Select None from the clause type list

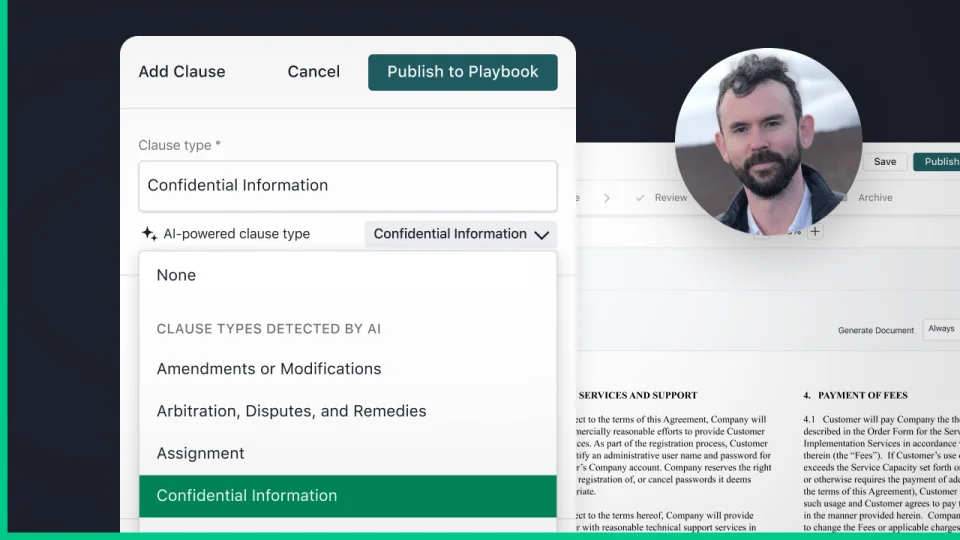pyautogui.click(x=176, y=275)
